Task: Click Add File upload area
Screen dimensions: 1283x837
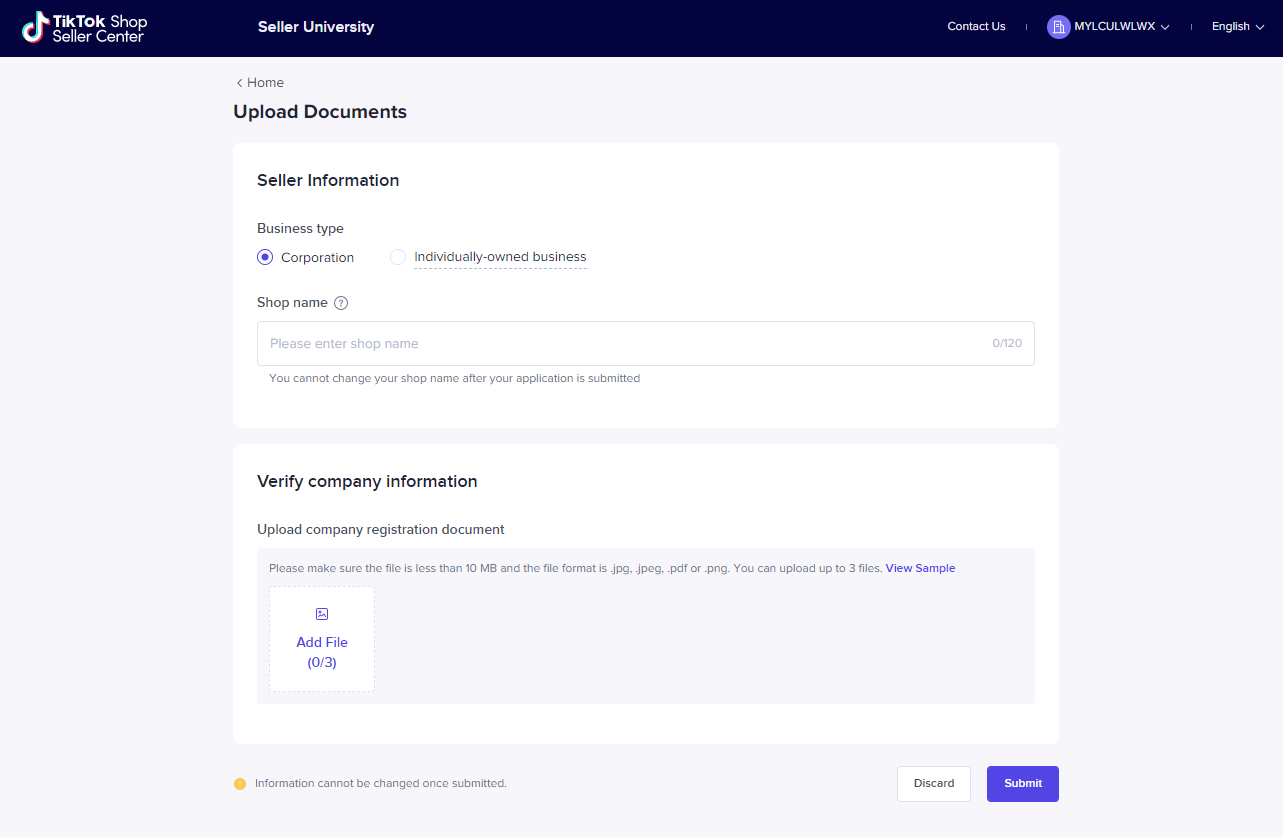Action: coord(322,640)
